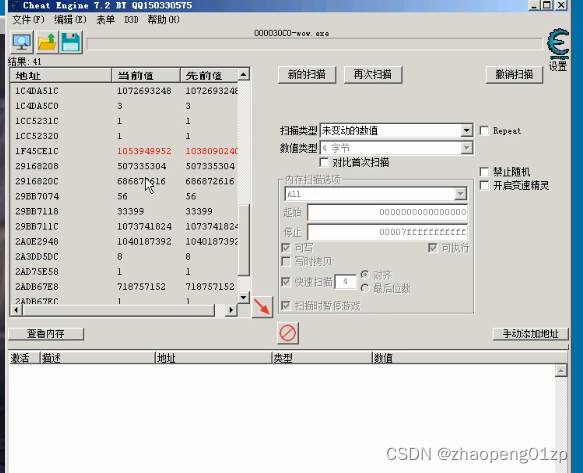Clear address list with red prohibition icon

click(288, 333)
